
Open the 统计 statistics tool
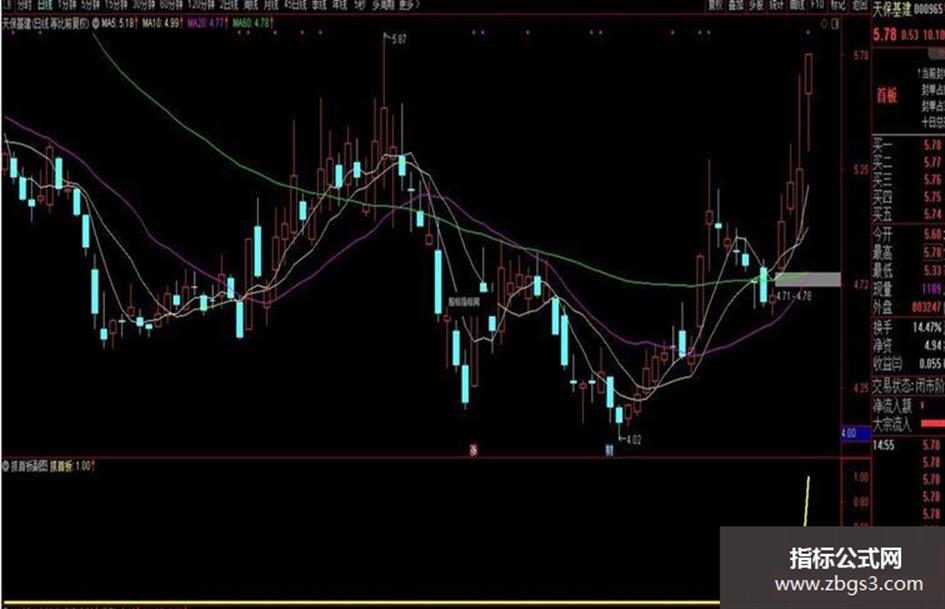tap(776, 5)
